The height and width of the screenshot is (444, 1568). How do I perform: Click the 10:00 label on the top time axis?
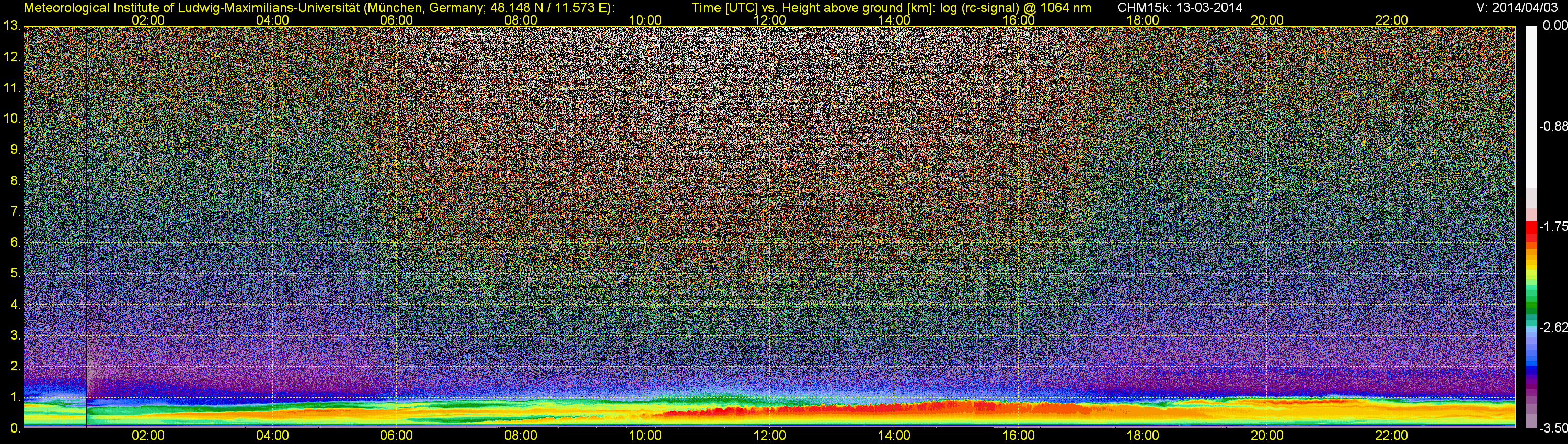click(x=645, y=20)
